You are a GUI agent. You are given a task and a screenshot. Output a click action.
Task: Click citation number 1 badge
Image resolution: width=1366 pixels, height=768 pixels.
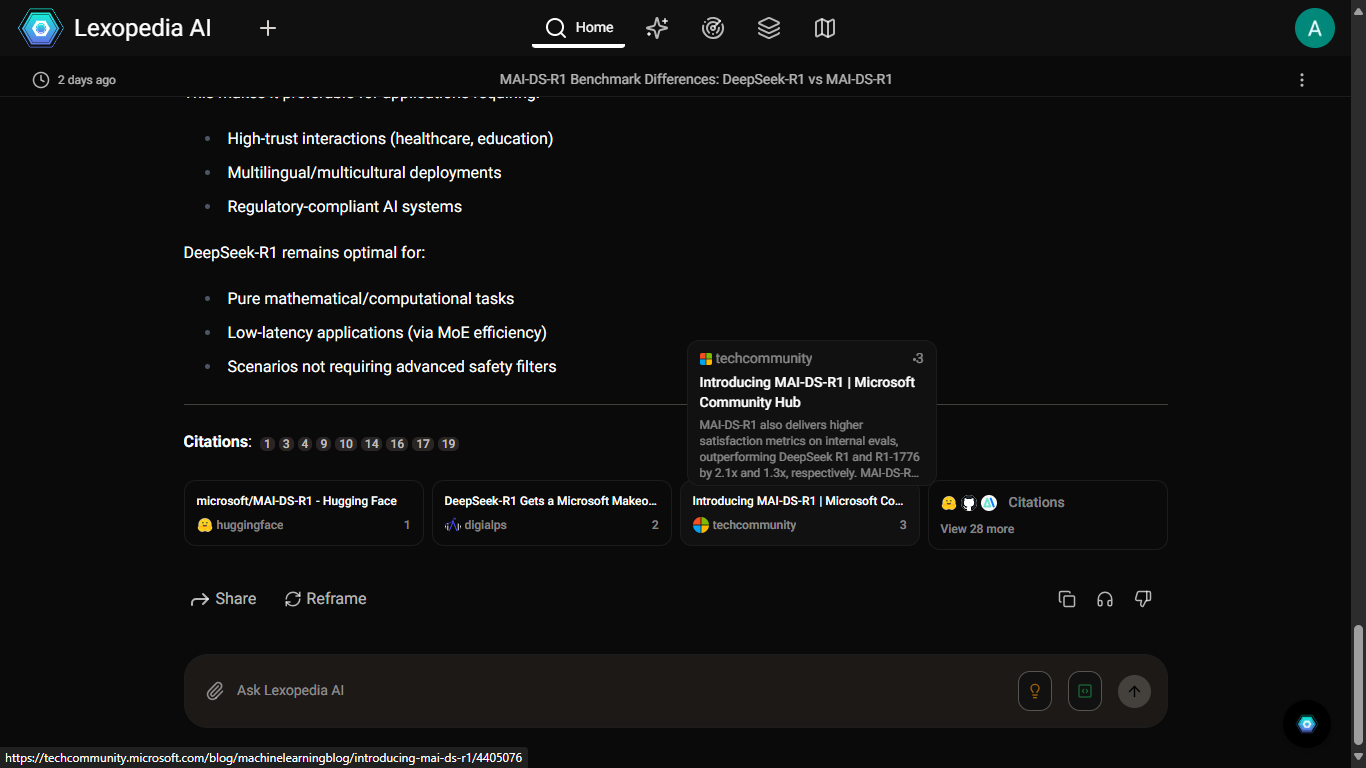(x=267, y=444)
